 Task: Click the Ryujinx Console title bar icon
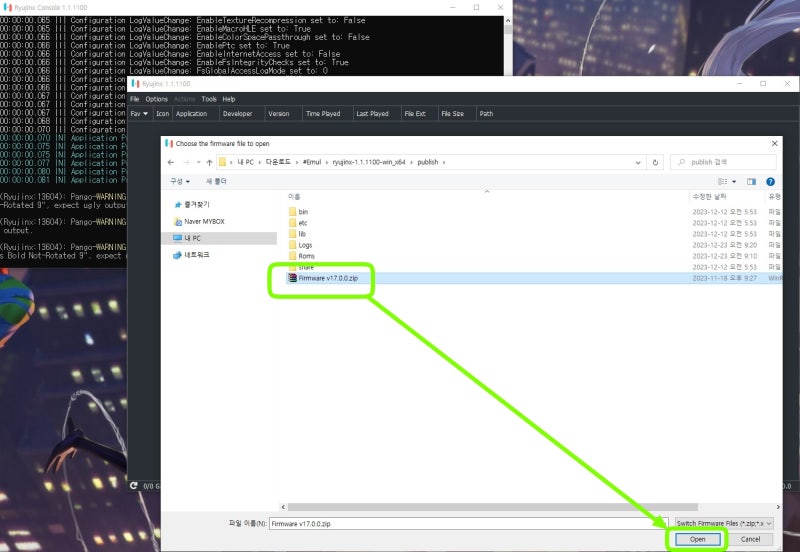point(8,7)
